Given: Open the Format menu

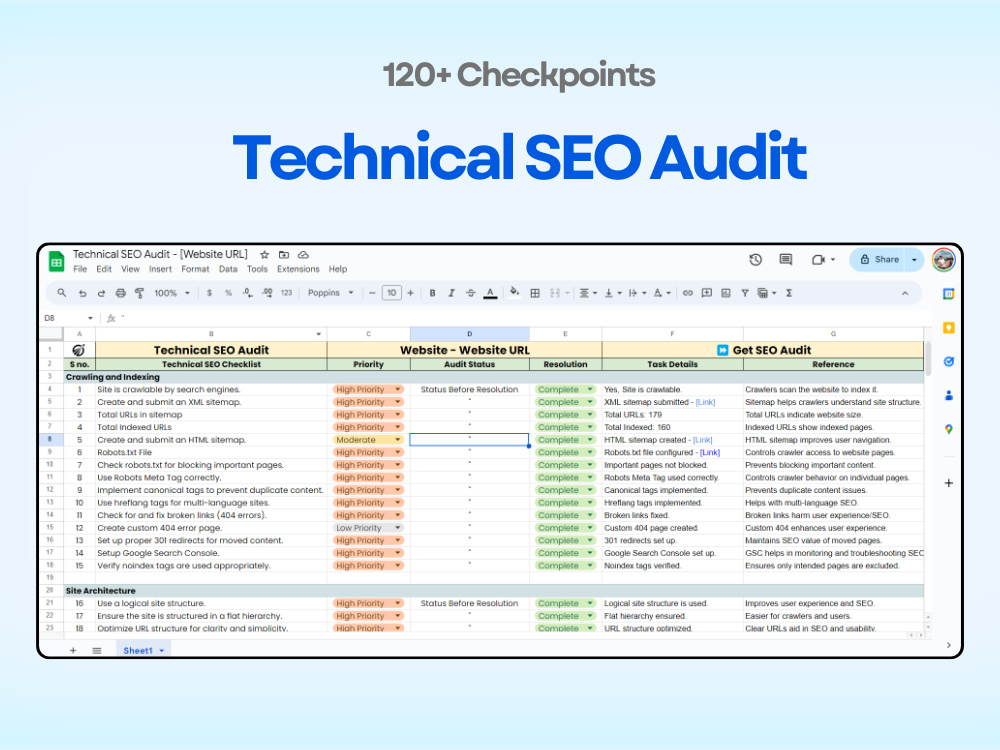Looking at the screenshot, I should click(195, 269).
